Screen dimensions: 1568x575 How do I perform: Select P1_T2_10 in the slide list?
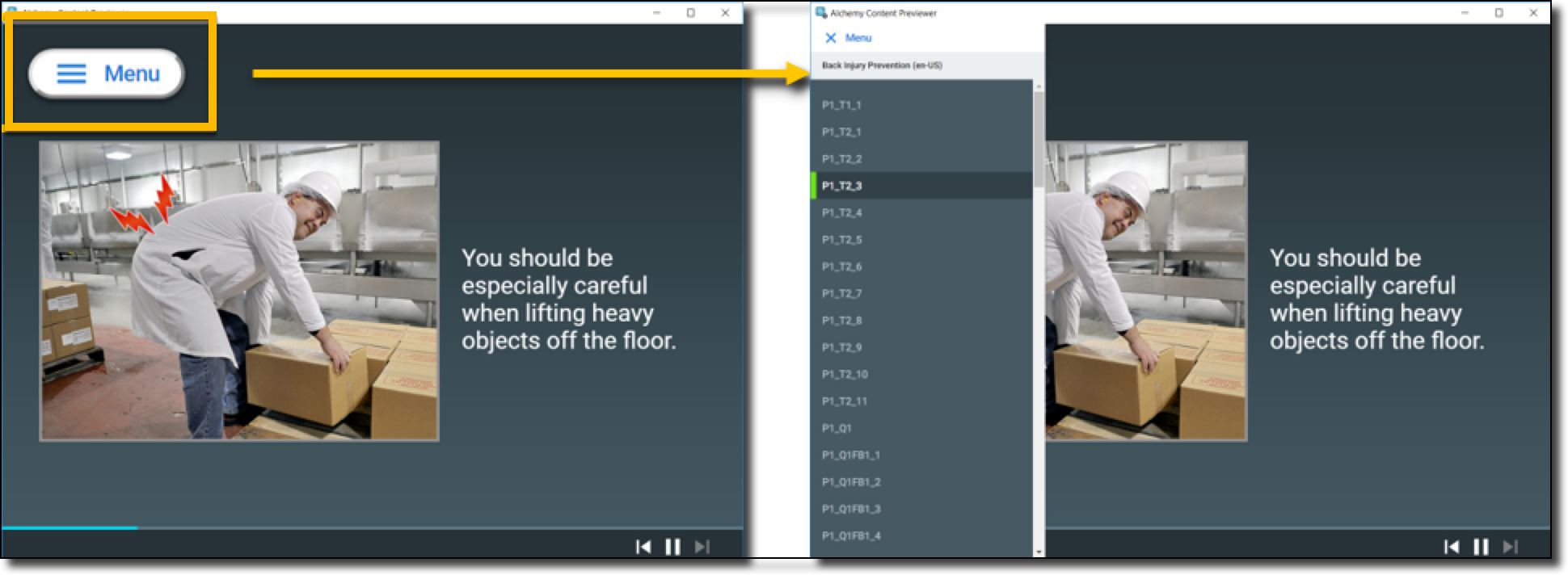pyautogui.click(x=845, y=374)
